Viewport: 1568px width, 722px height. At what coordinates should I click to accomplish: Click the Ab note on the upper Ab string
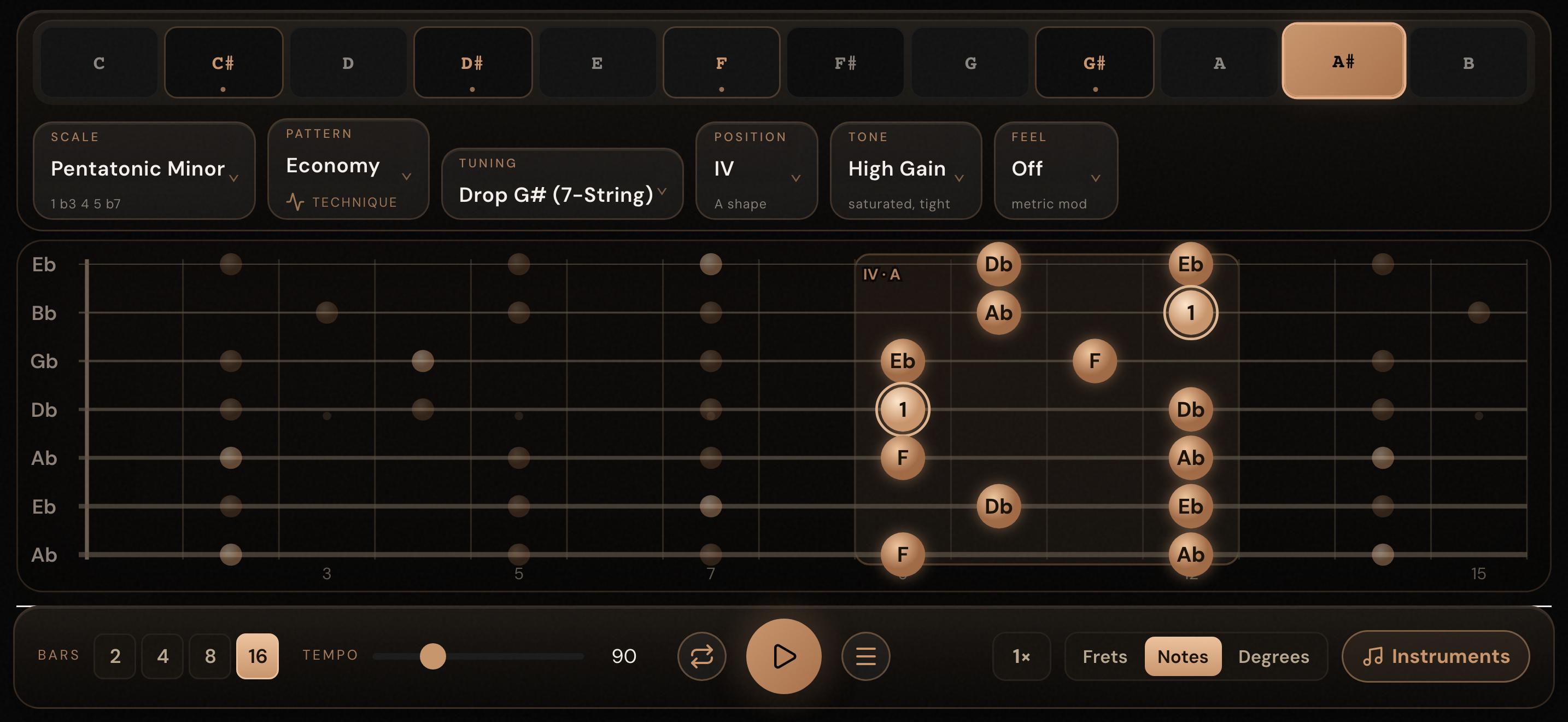[1190, 457]
